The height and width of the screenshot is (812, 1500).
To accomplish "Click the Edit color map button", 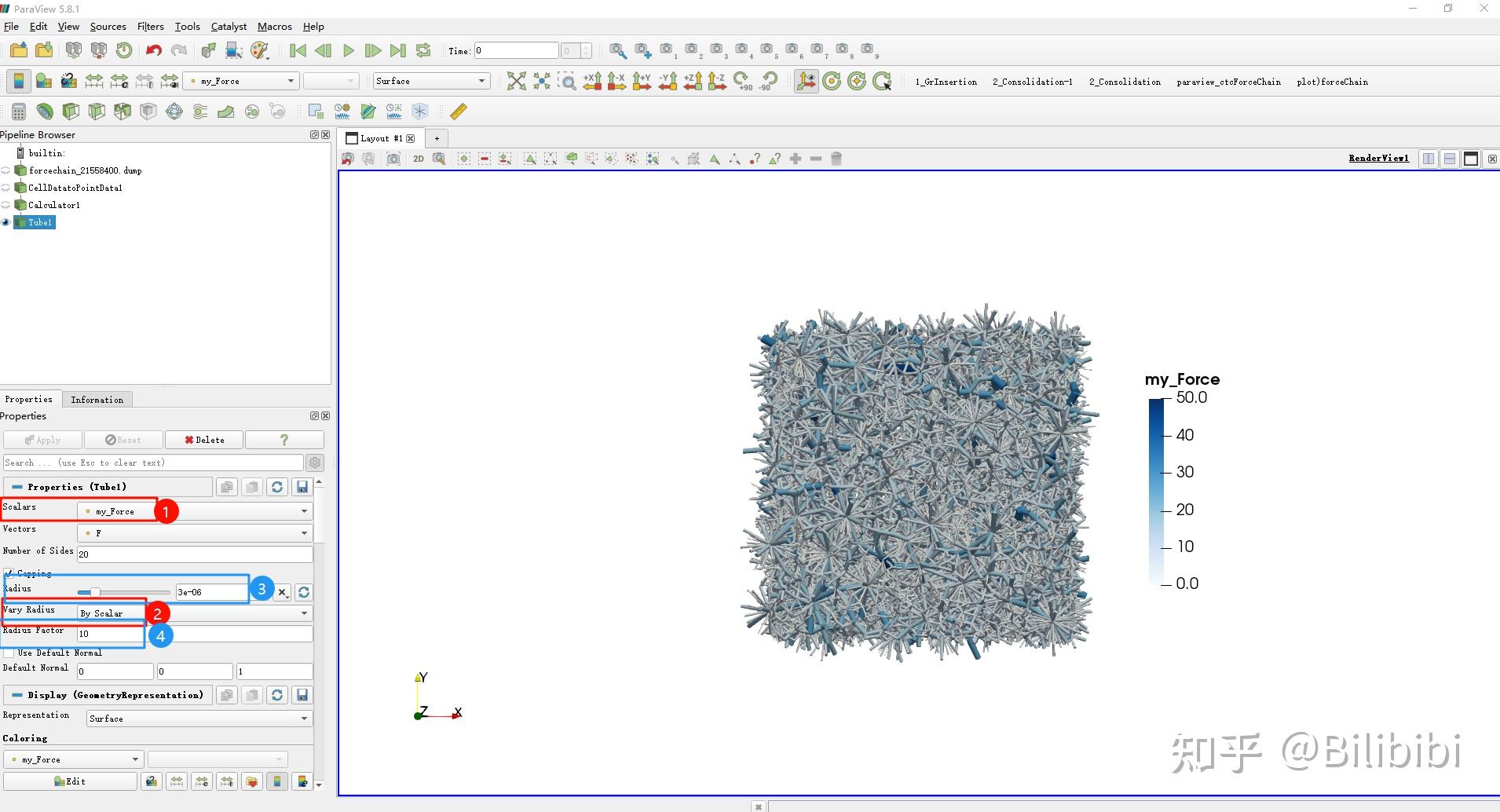I will (x=70, y=781).
